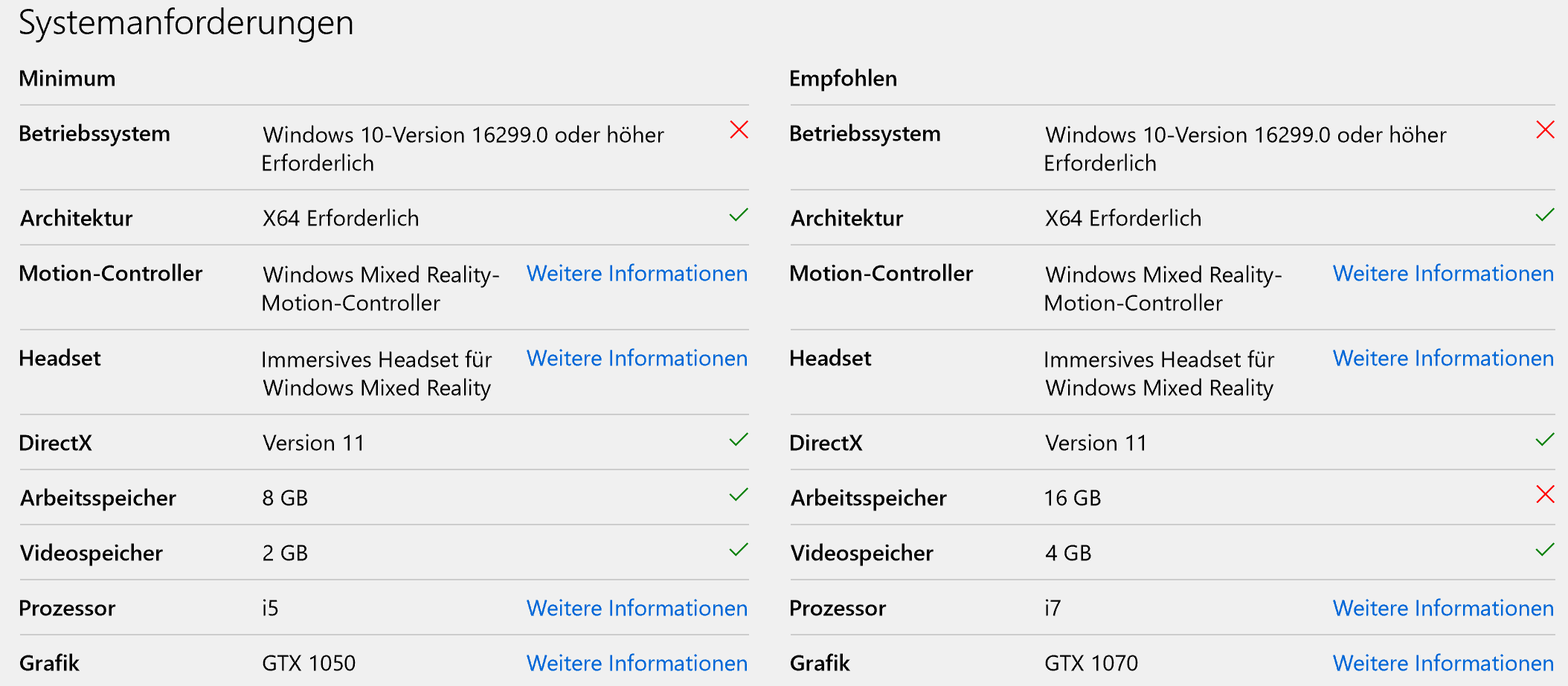Open Weitere Informationen for Minimum Headset

637,359
